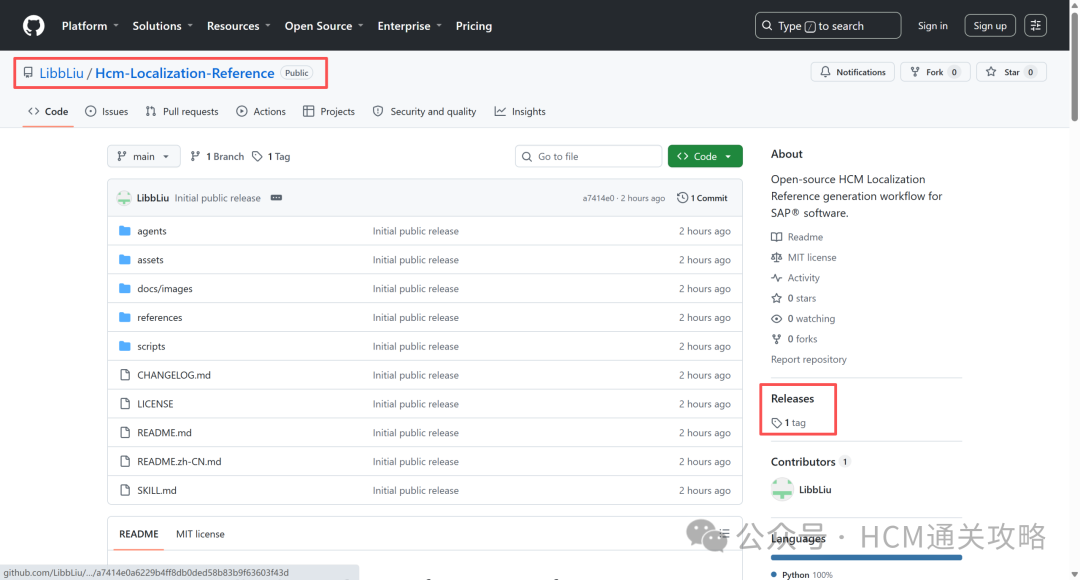Viewport: 1080px width, 580px height.
Task: Open the LICENSE file
Action: (155, 404)
